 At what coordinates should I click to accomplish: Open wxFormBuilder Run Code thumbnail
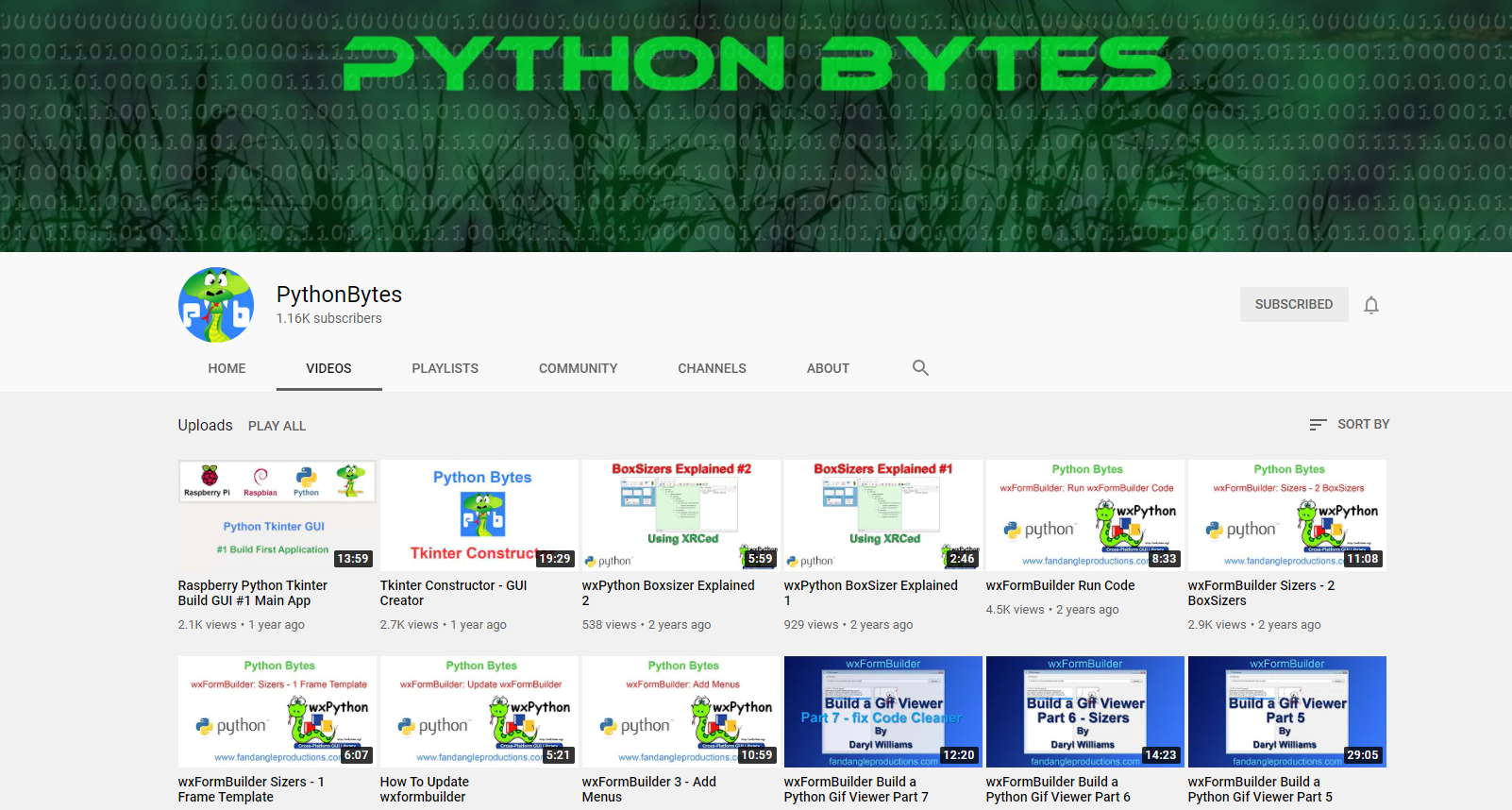[1085, 515]
